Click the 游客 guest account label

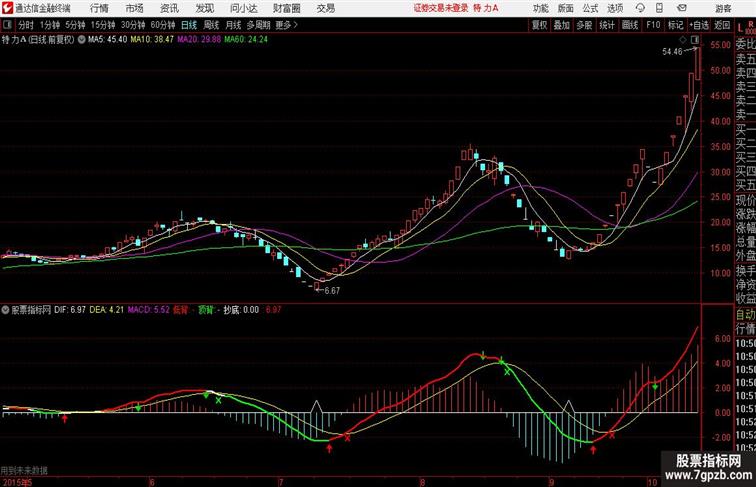click(723, 8)
